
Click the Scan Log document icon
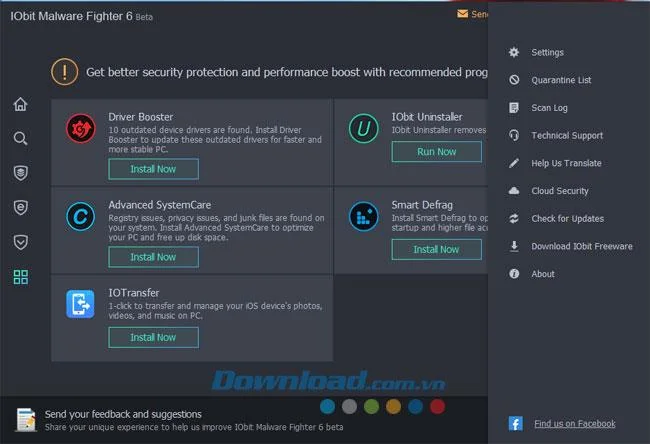(x=514, y=108)
